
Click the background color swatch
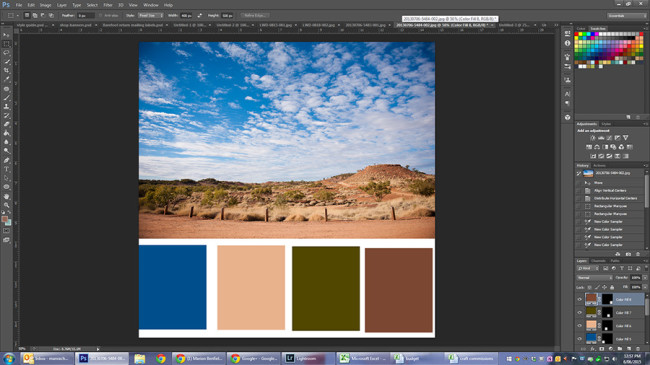(x=8, y=223)
